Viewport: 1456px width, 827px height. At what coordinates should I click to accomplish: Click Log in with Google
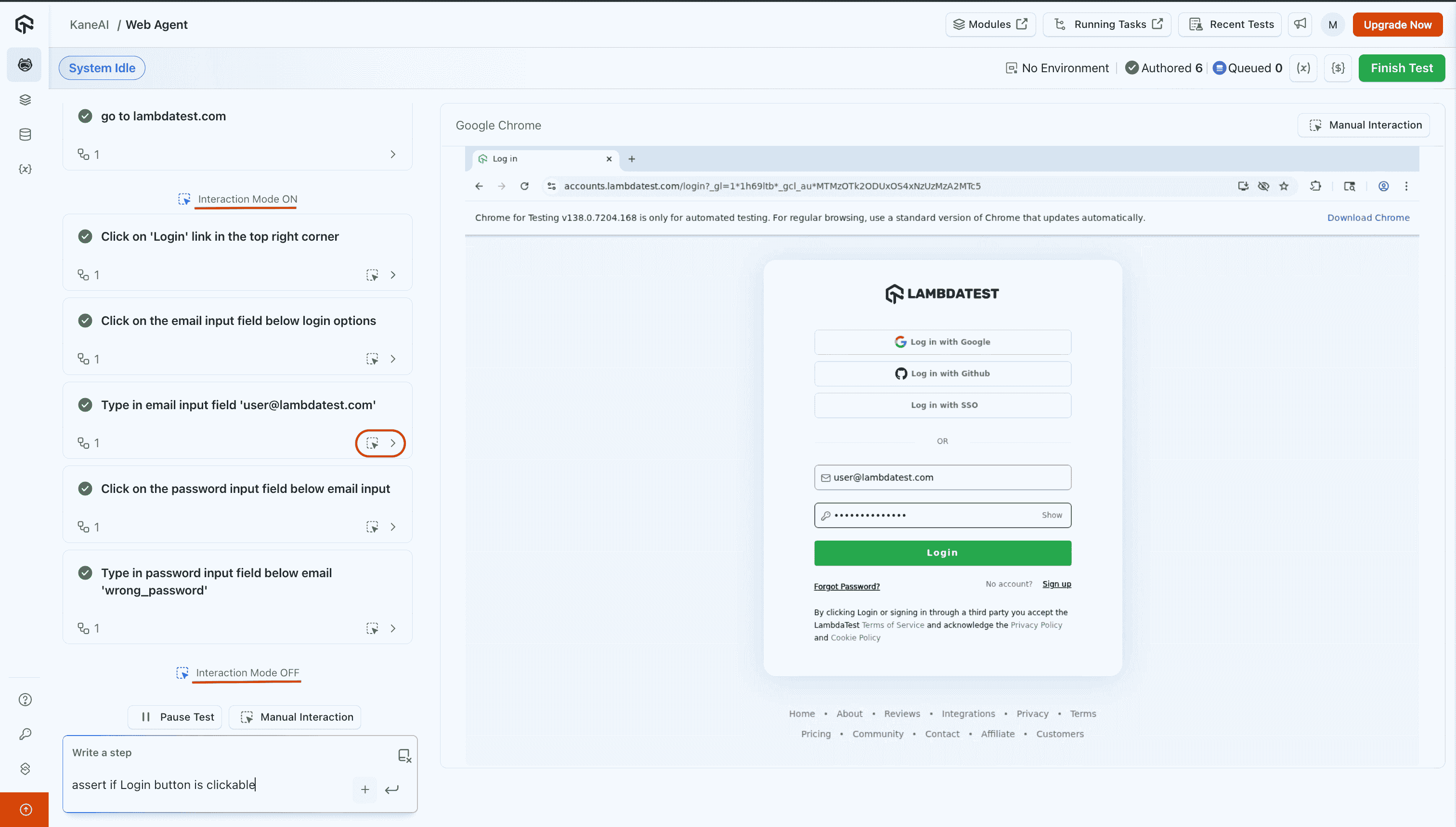(x=942, y=342)
